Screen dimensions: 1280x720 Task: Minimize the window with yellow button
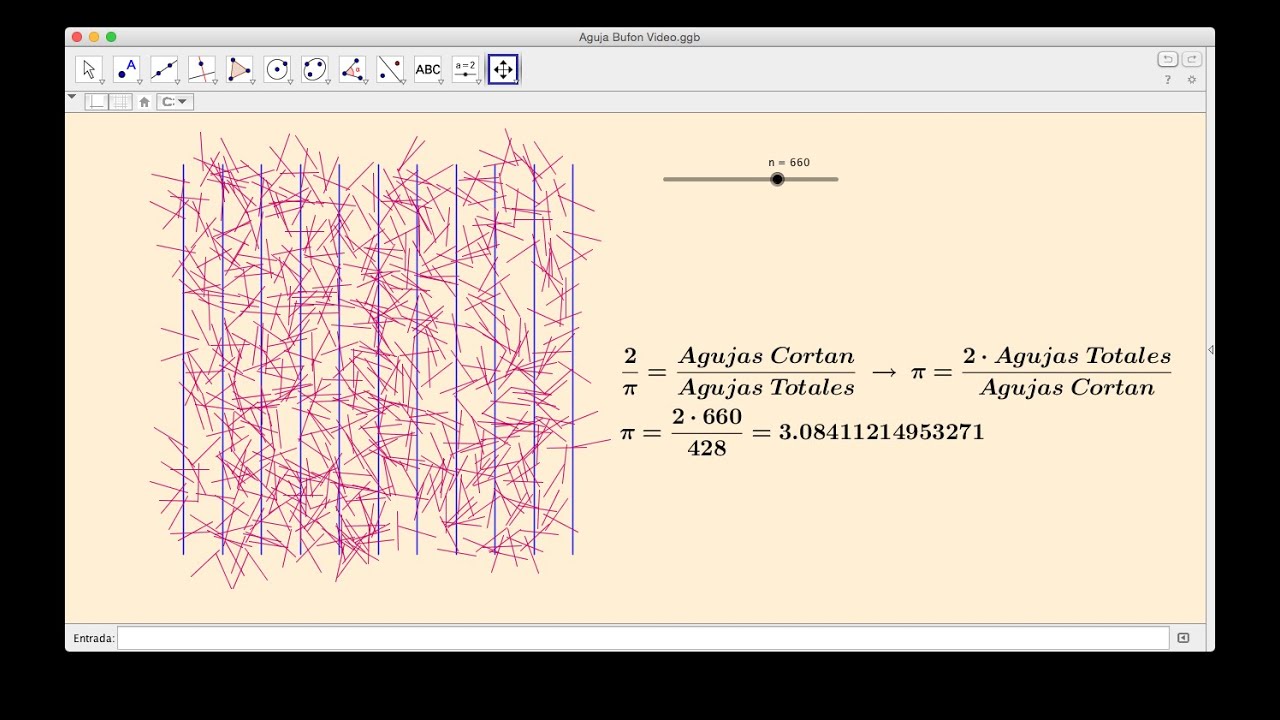tap(94, 37)
